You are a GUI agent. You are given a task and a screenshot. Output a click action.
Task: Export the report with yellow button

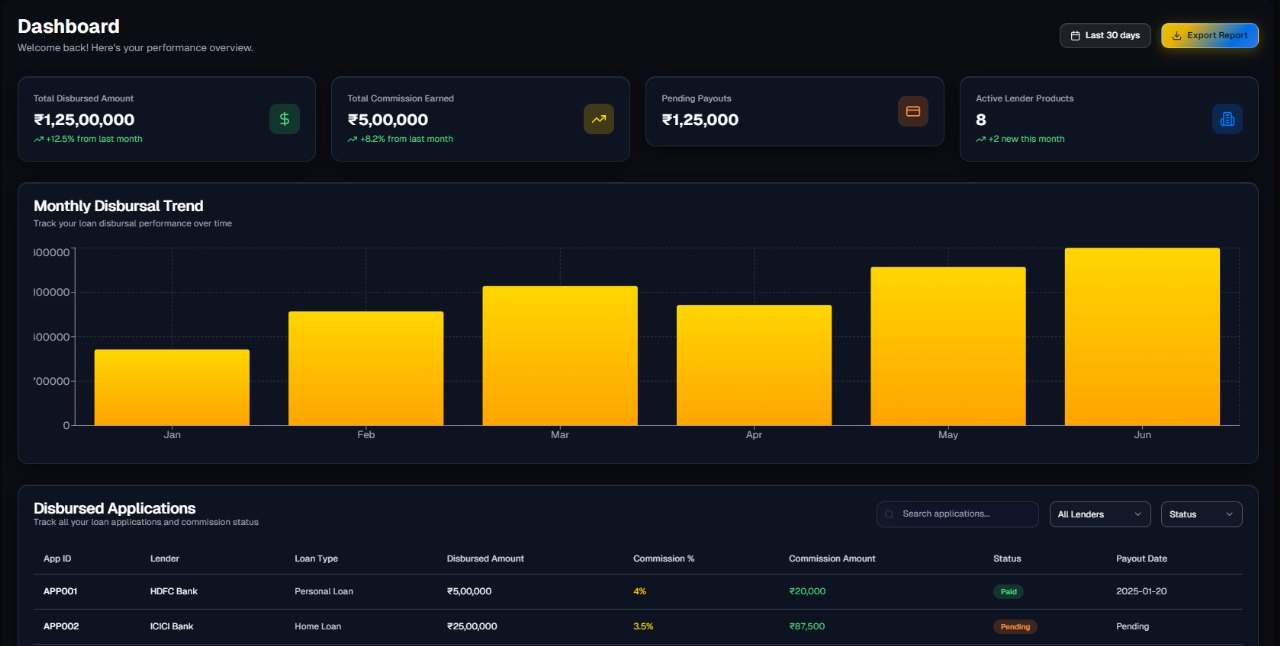click(x=1210, y=36)
